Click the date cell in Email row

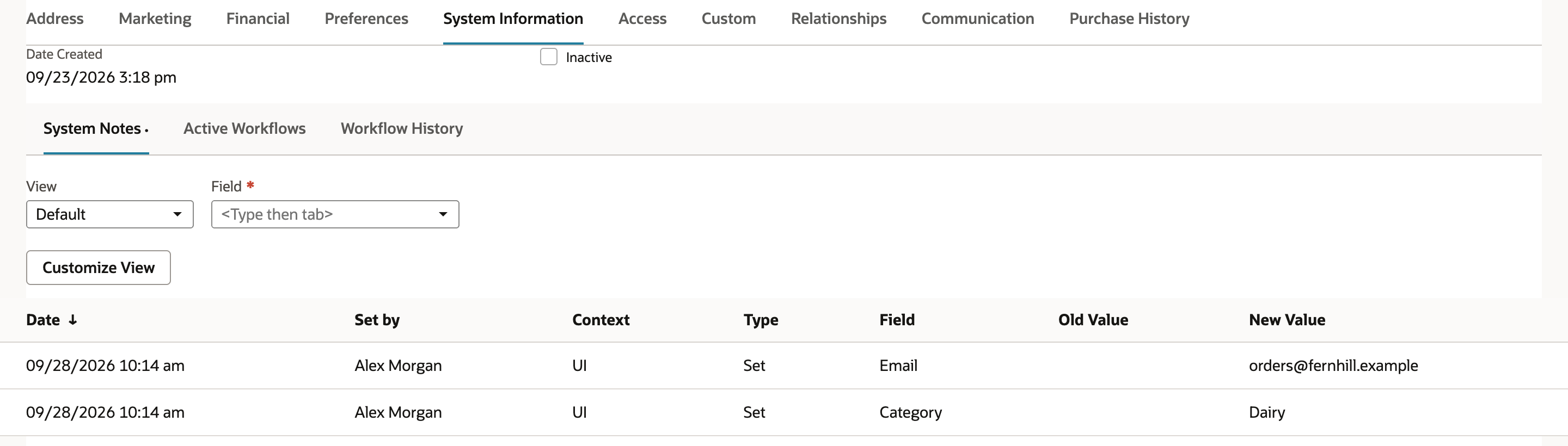pyautogui.click(x=105, y=366)
